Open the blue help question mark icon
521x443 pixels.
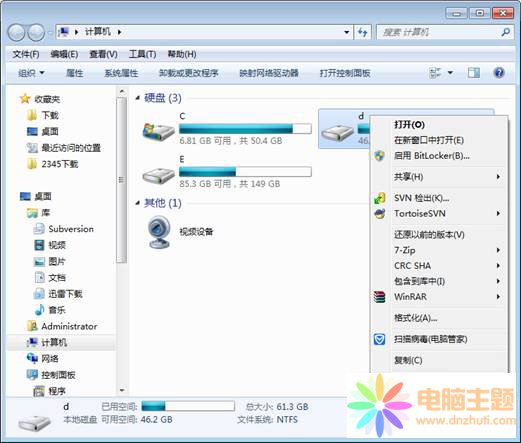pos(499,73)
